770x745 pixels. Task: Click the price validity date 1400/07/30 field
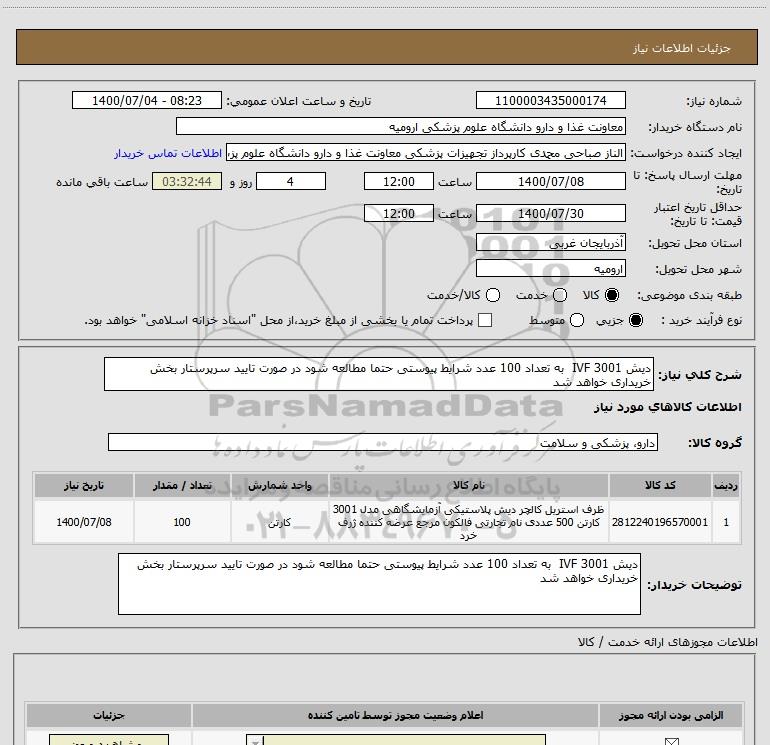click(x=550, y=214)
